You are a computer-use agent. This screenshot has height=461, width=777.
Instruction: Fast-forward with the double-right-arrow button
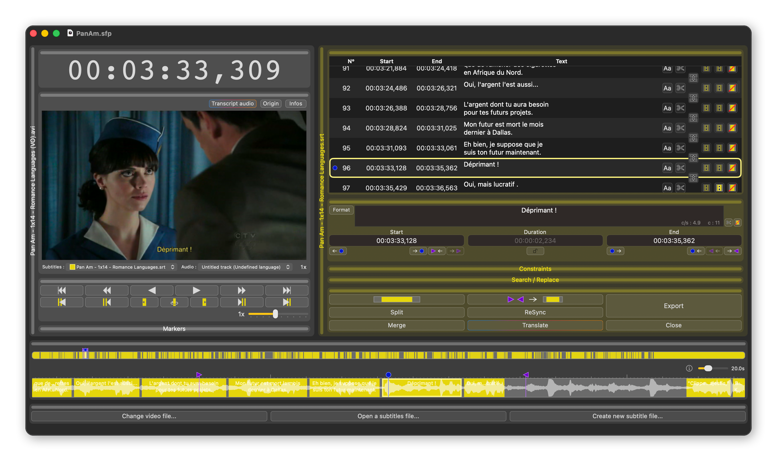(241, 290)
